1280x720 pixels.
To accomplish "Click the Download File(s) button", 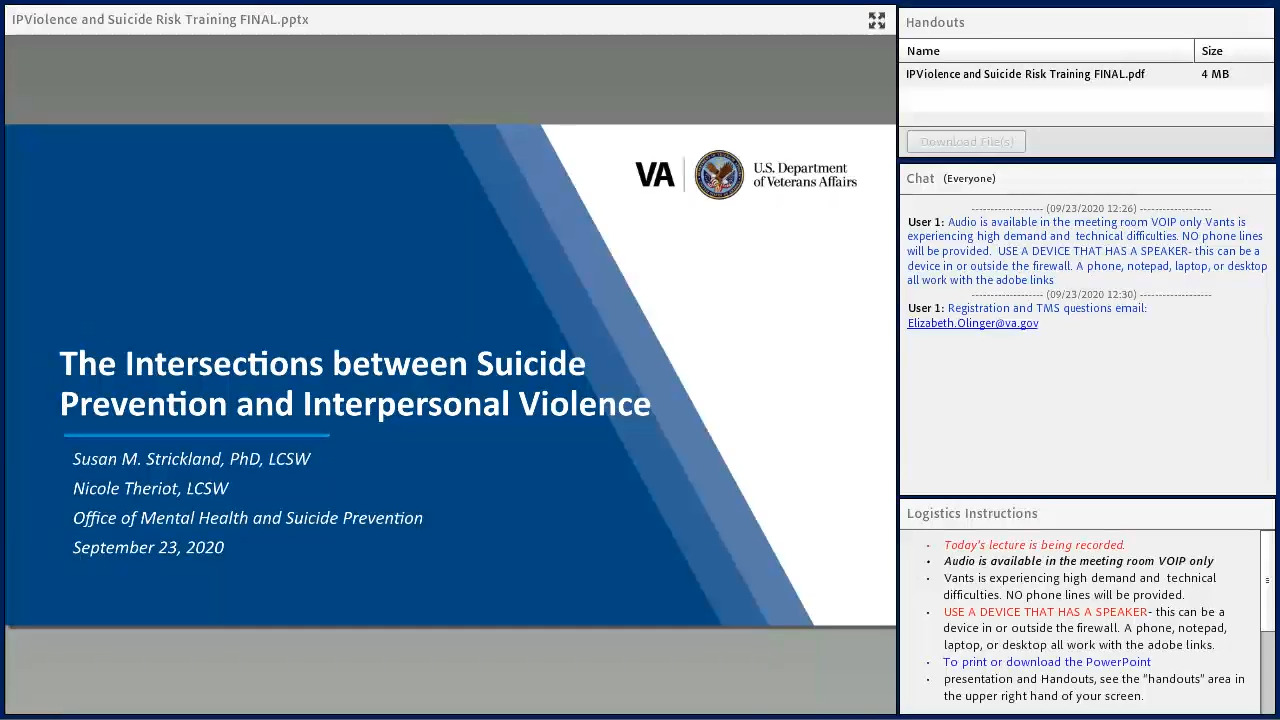I will click(x=966, y=142).
